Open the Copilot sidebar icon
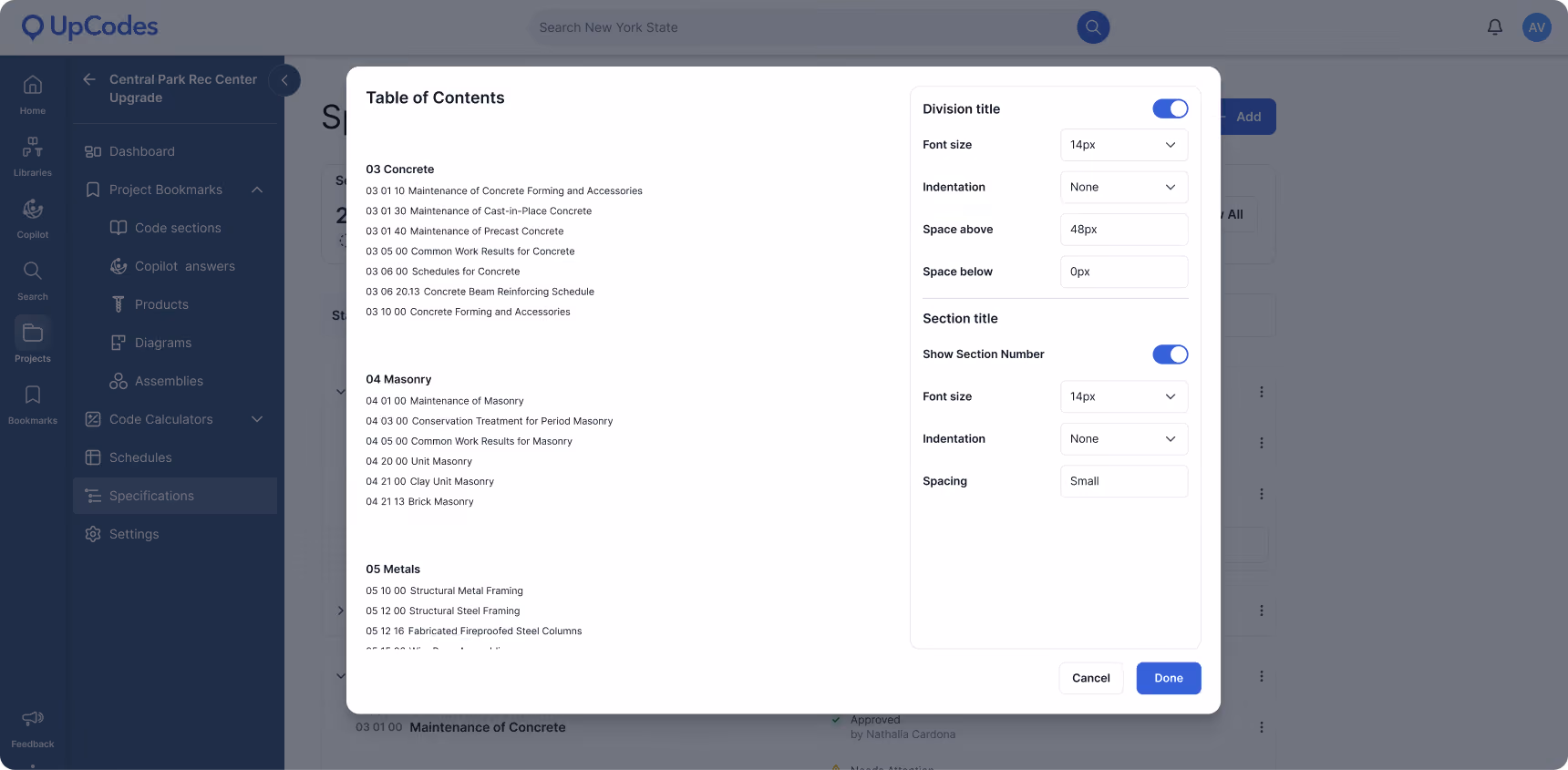The height and width of the screenshot is (770, 1568). (33, 209)
